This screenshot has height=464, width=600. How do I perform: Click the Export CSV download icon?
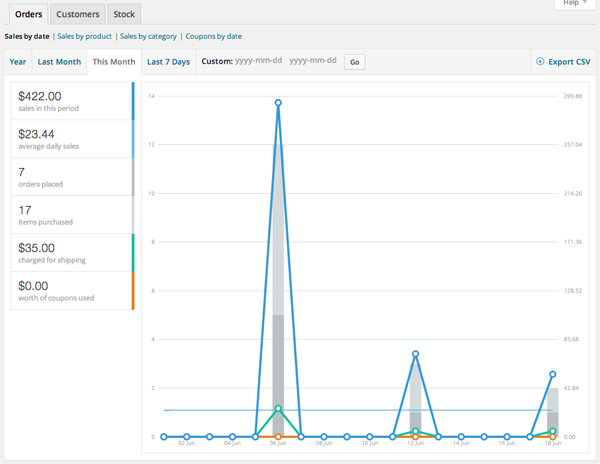click(540, 62)
